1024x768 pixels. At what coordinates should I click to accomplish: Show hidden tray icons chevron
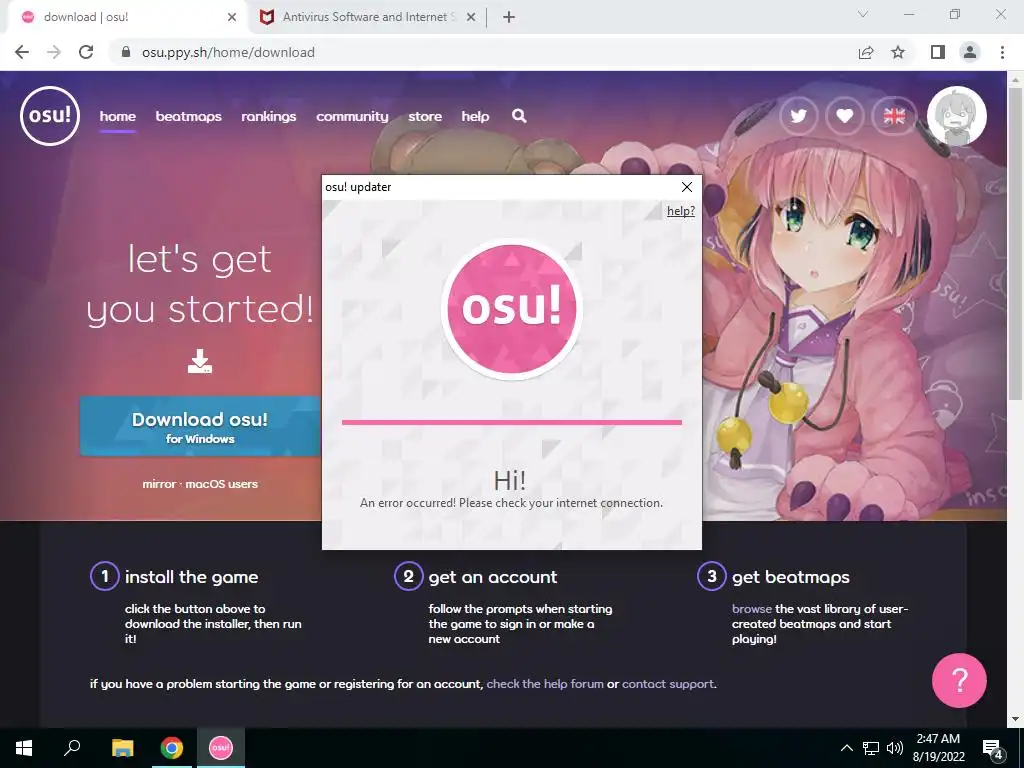click(846, 748)
